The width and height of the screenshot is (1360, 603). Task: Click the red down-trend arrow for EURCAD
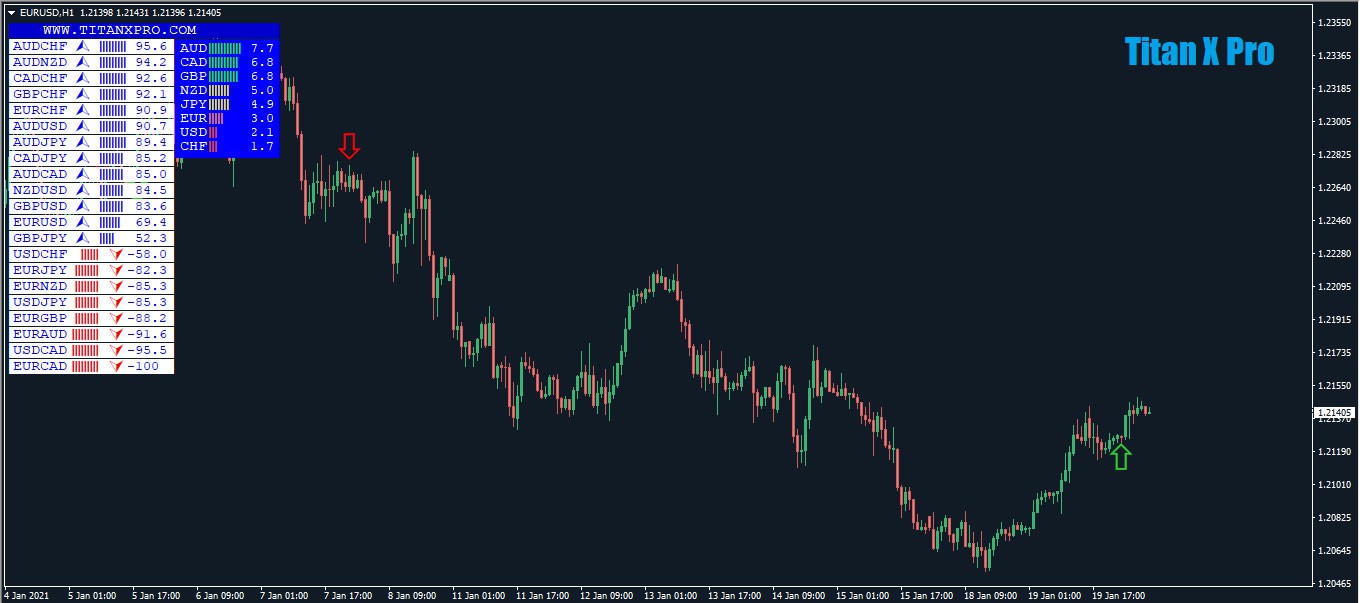click(x=118, y=366)
